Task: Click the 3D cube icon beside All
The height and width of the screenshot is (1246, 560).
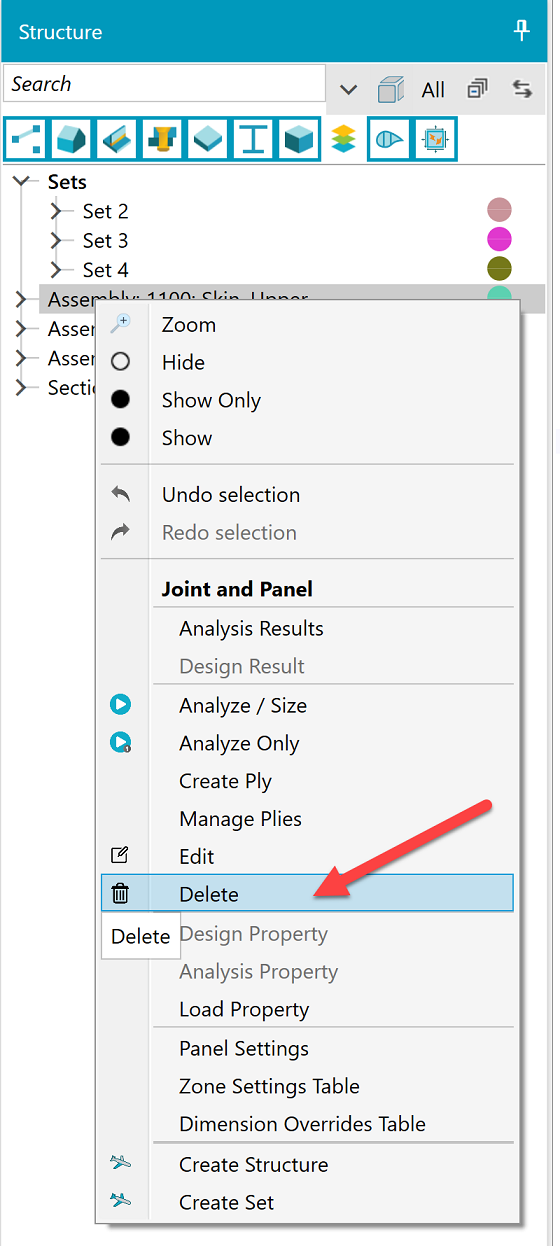Action: point(390,89)
